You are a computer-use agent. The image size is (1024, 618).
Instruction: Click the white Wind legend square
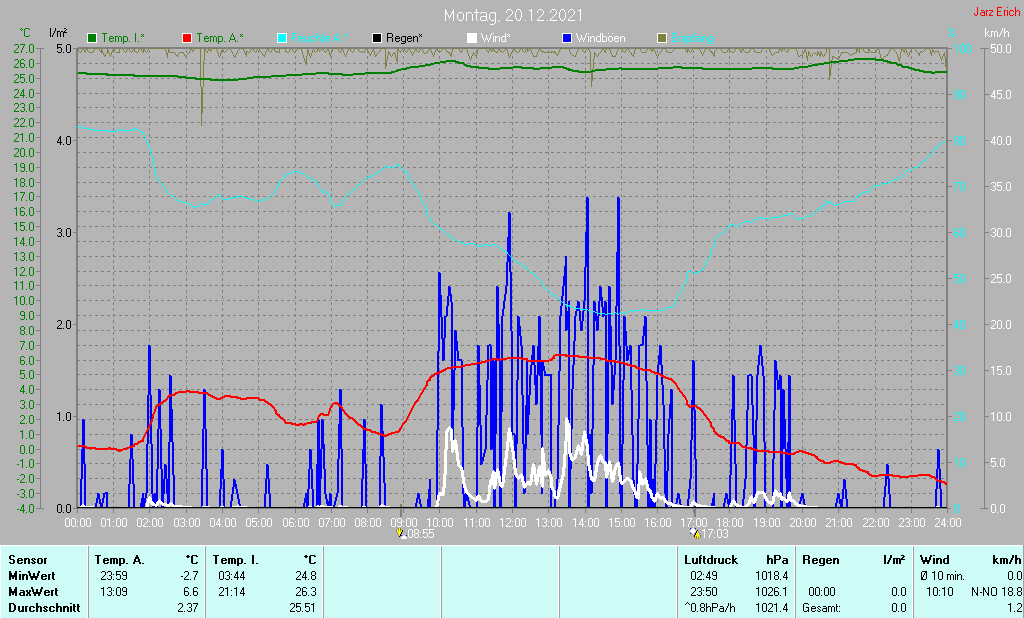[472, 38]
